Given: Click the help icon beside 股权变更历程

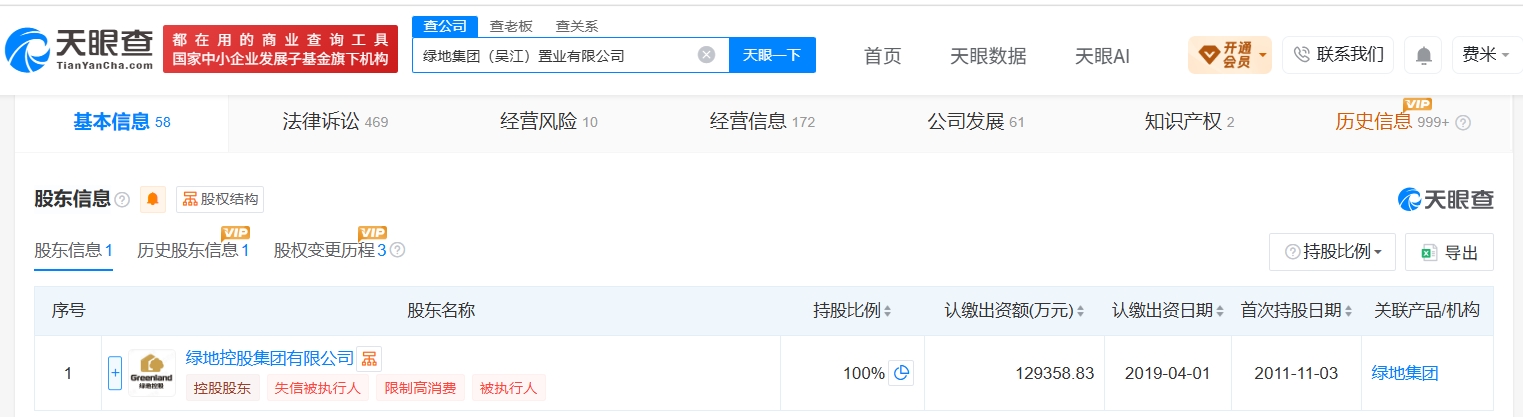Looking at the screenshot, I should tap(397, 250).
